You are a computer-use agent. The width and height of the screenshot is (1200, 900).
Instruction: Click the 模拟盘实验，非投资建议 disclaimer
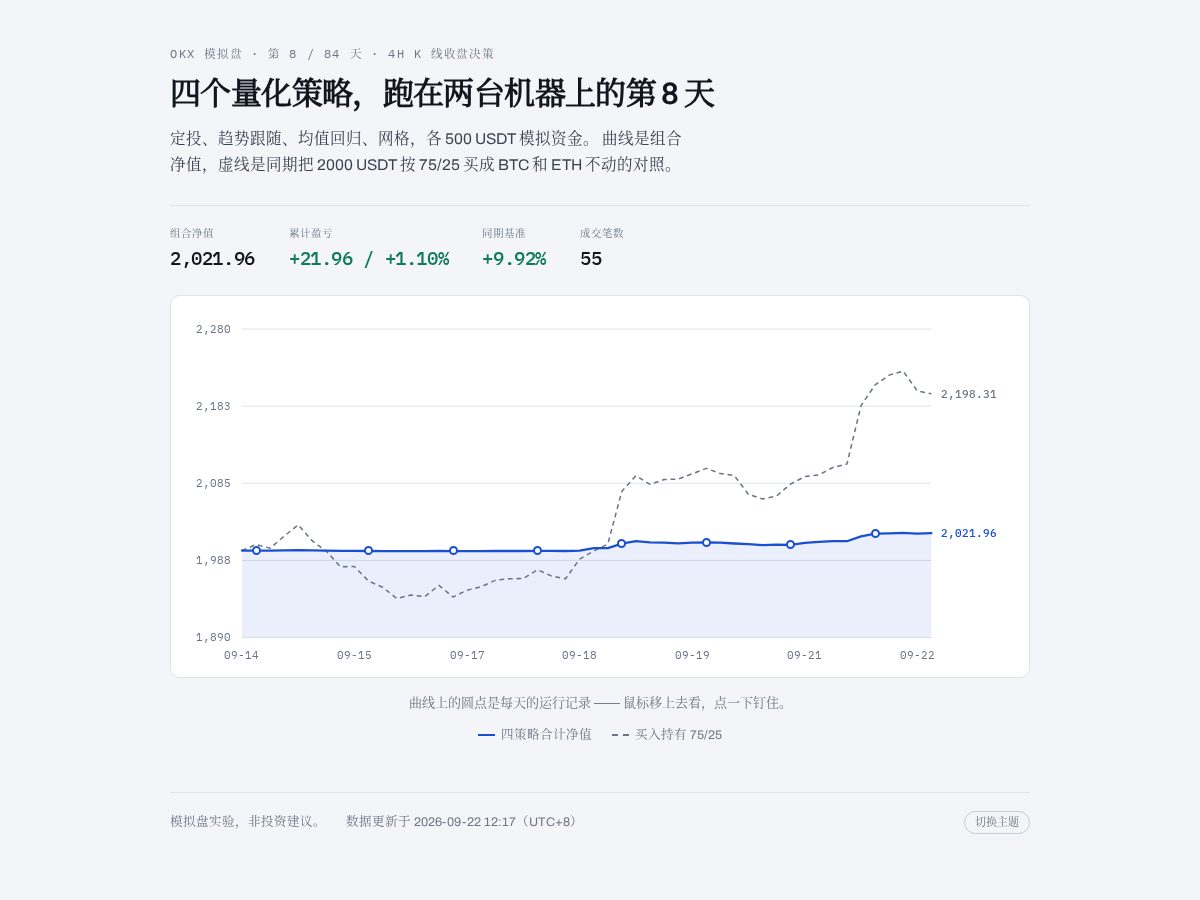coord(246,822)
